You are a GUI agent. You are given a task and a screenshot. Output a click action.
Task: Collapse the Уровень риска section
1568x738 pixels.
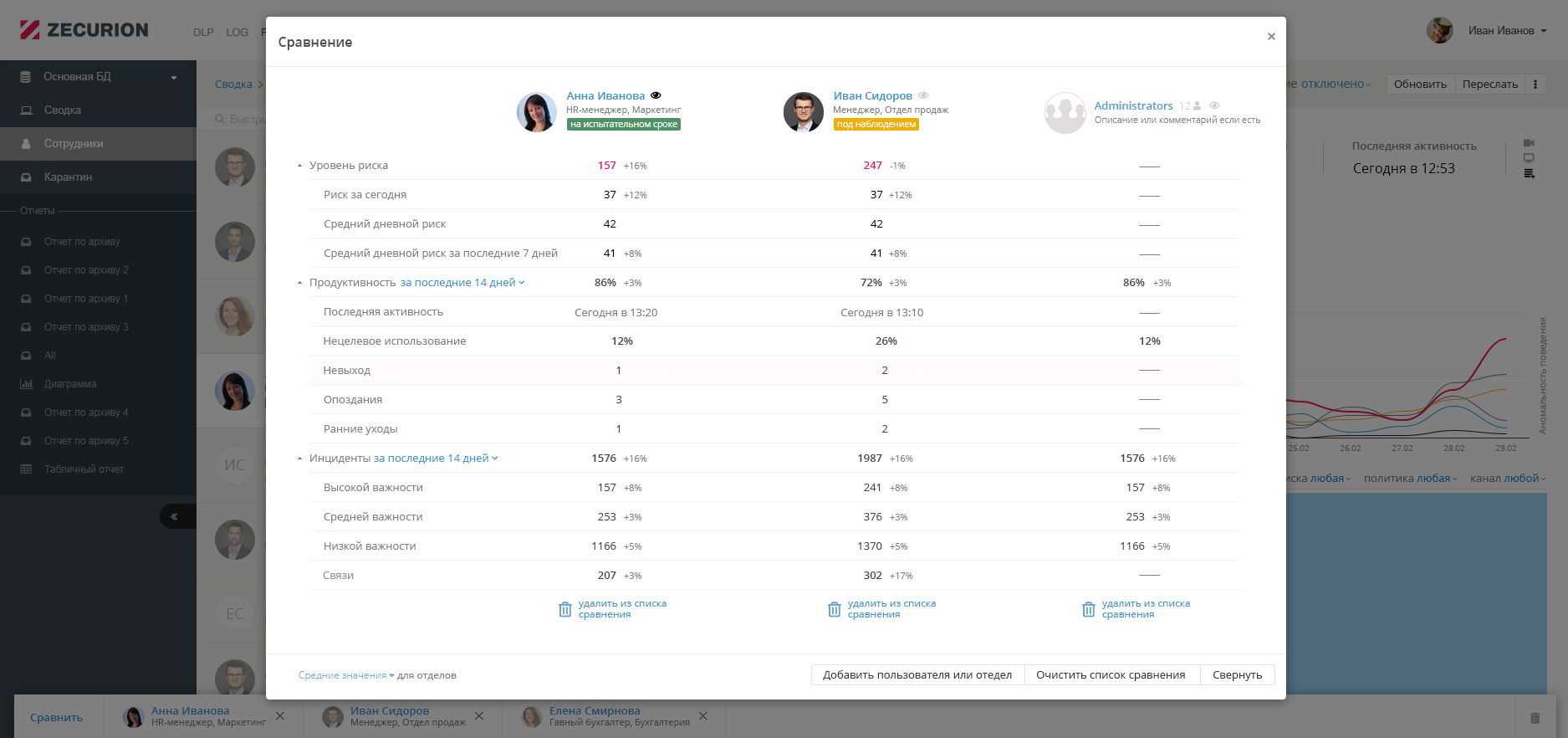[x=299, y=166]
